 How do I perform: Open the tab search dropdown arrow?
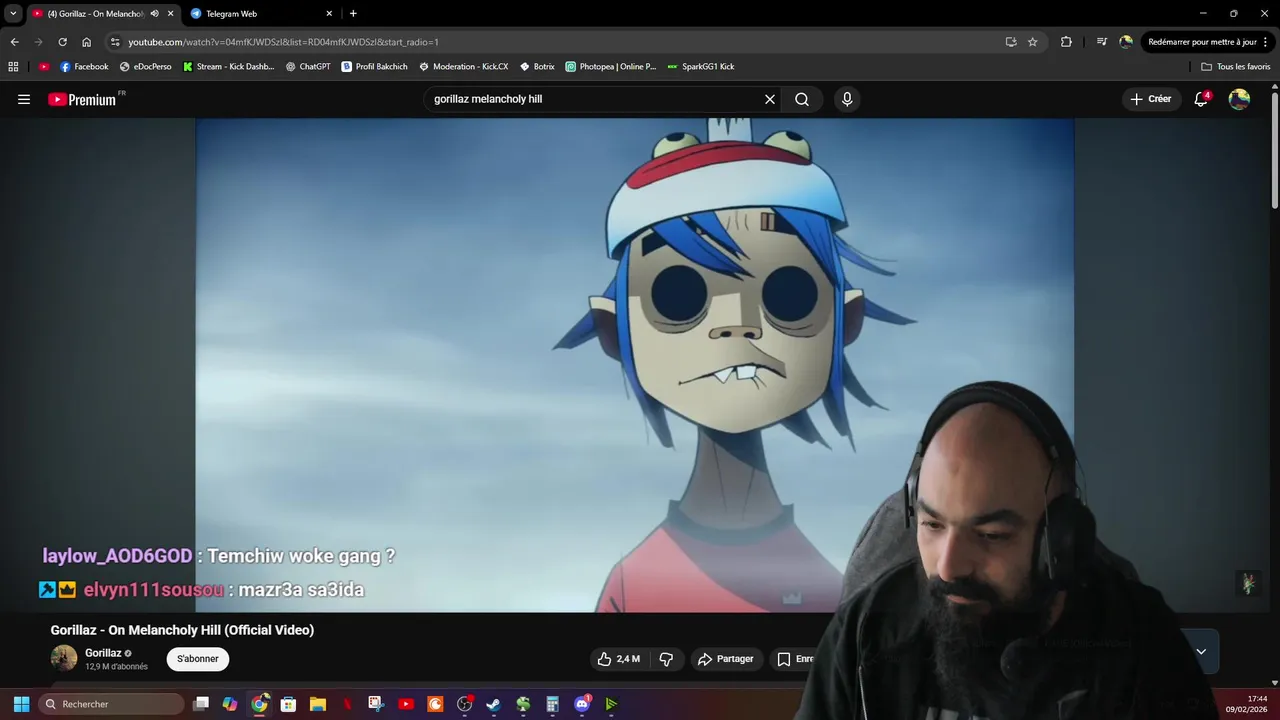[13, 13]
